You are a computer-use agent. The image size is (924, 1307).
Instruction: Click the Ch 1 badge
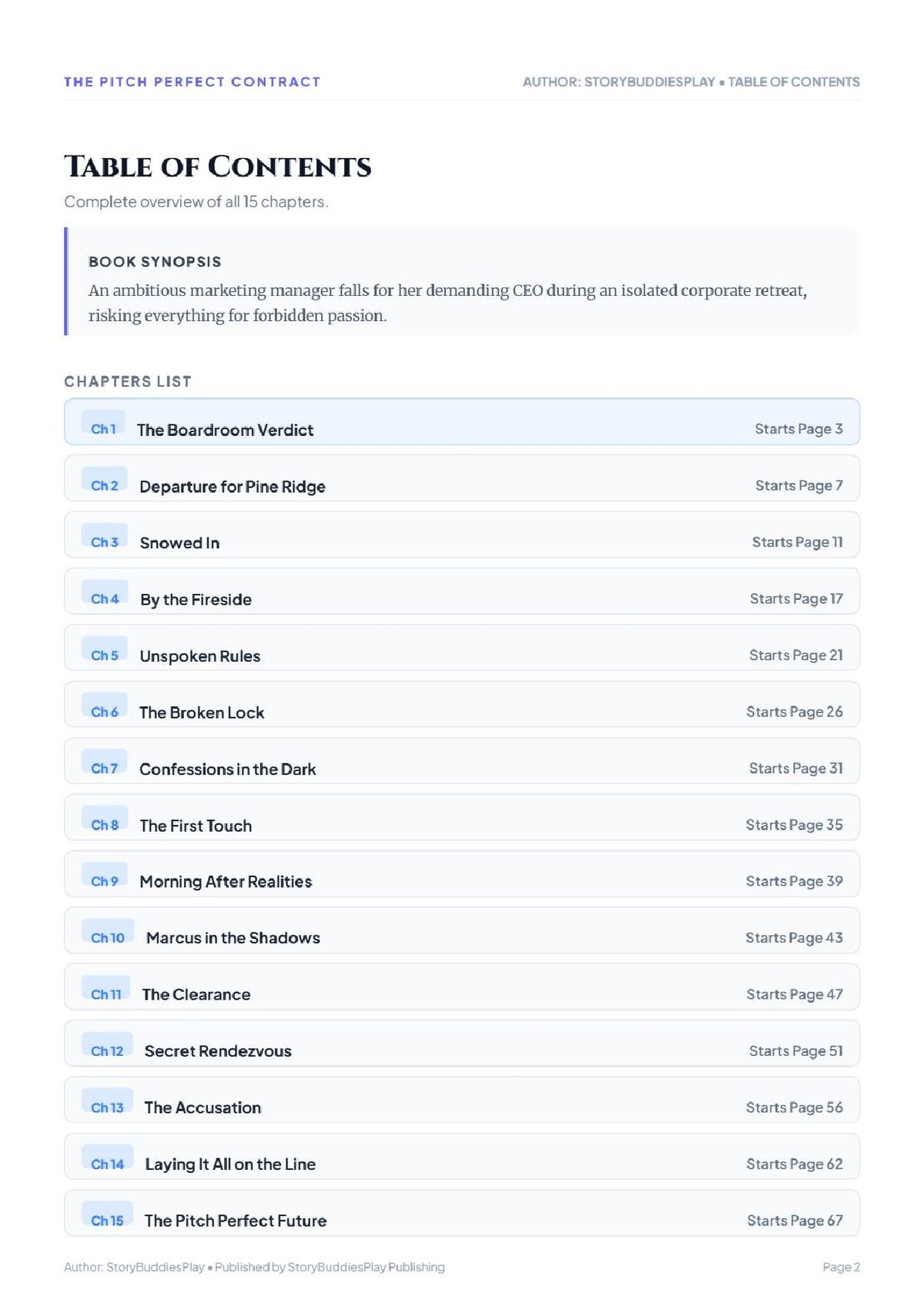pyautogui.click(x=104, y=425)
